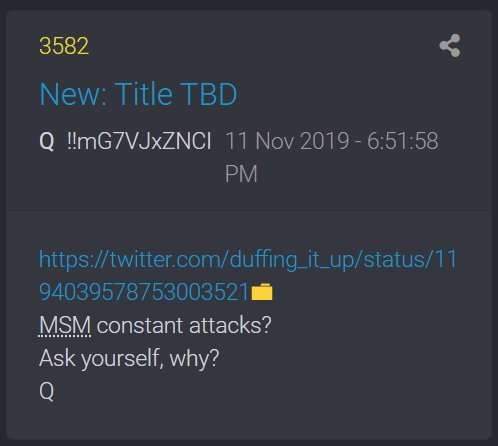Click the word 'New:' in the title
Image resolution: width=498 pixels, height=446 pixels.
pos(73,94)
